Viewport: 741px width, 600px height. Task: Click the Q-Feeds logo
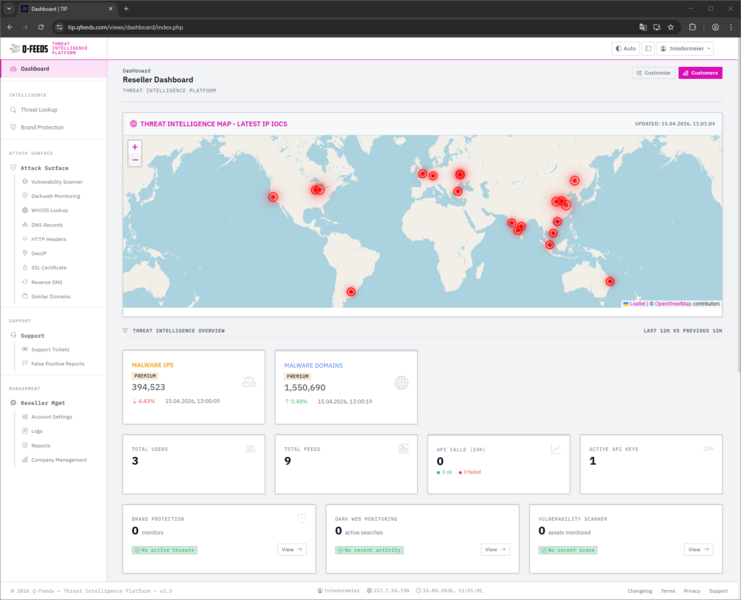coord(49,48)
